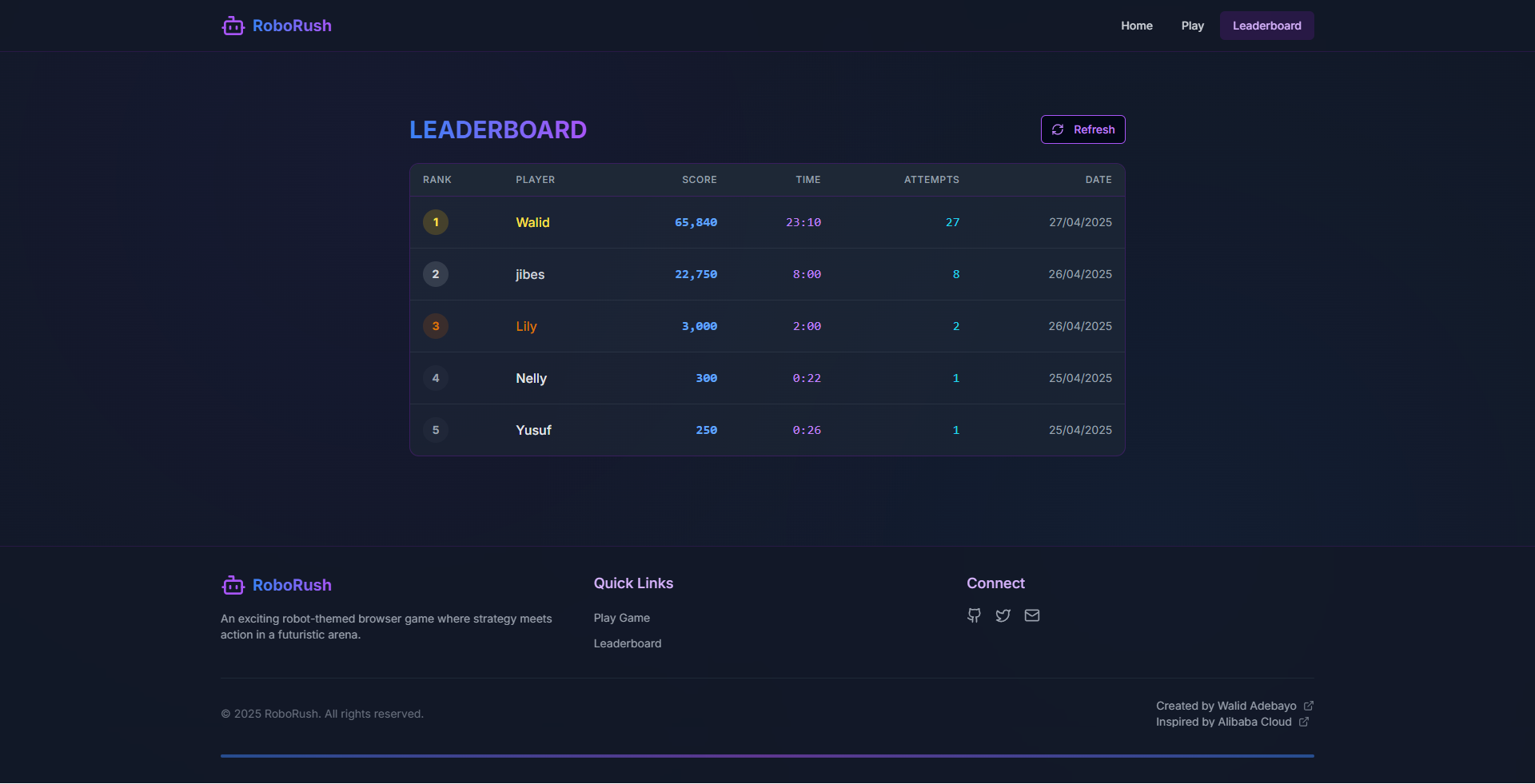Click the RoboRush header brand text

[292, 26]
